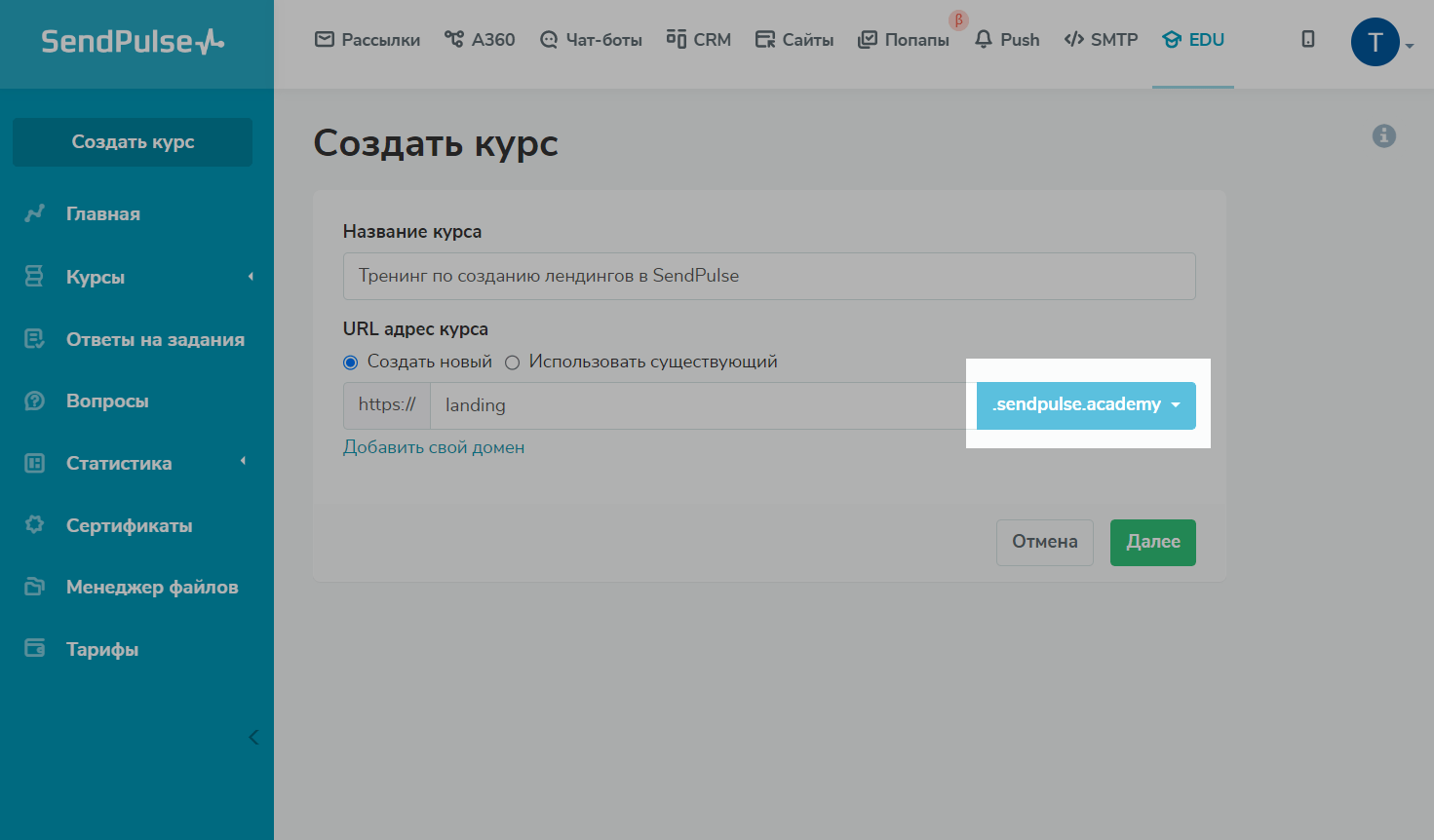Switch to the Чат-боты tab
This screenshot has height=840, width=1434.
tap(591, 40)
